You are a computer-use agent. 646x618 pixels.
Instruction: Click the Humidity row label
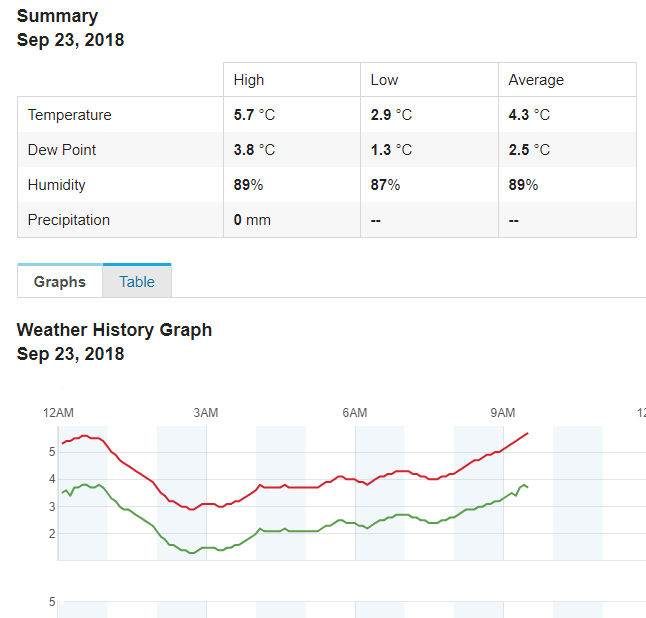[57, 185]
